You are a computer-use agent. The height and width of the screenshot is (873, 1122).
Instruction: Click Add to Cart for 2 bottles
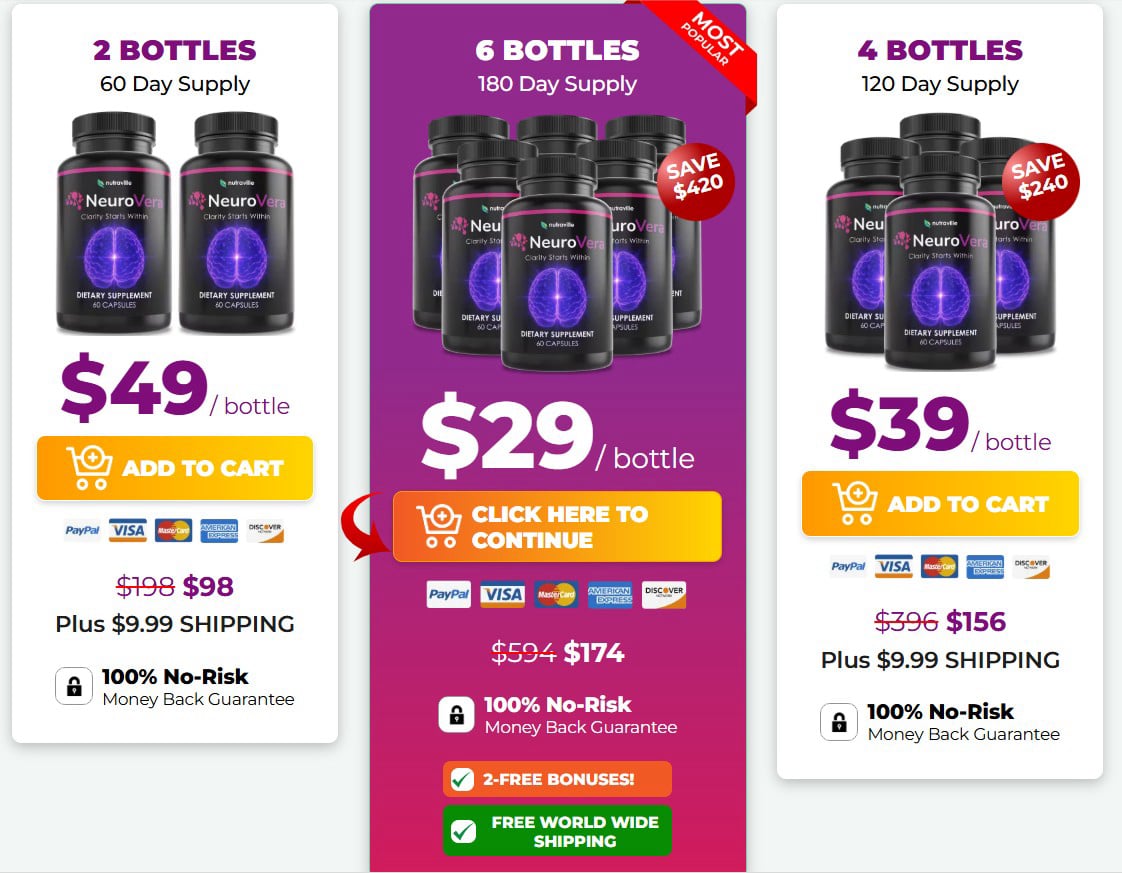175,468
